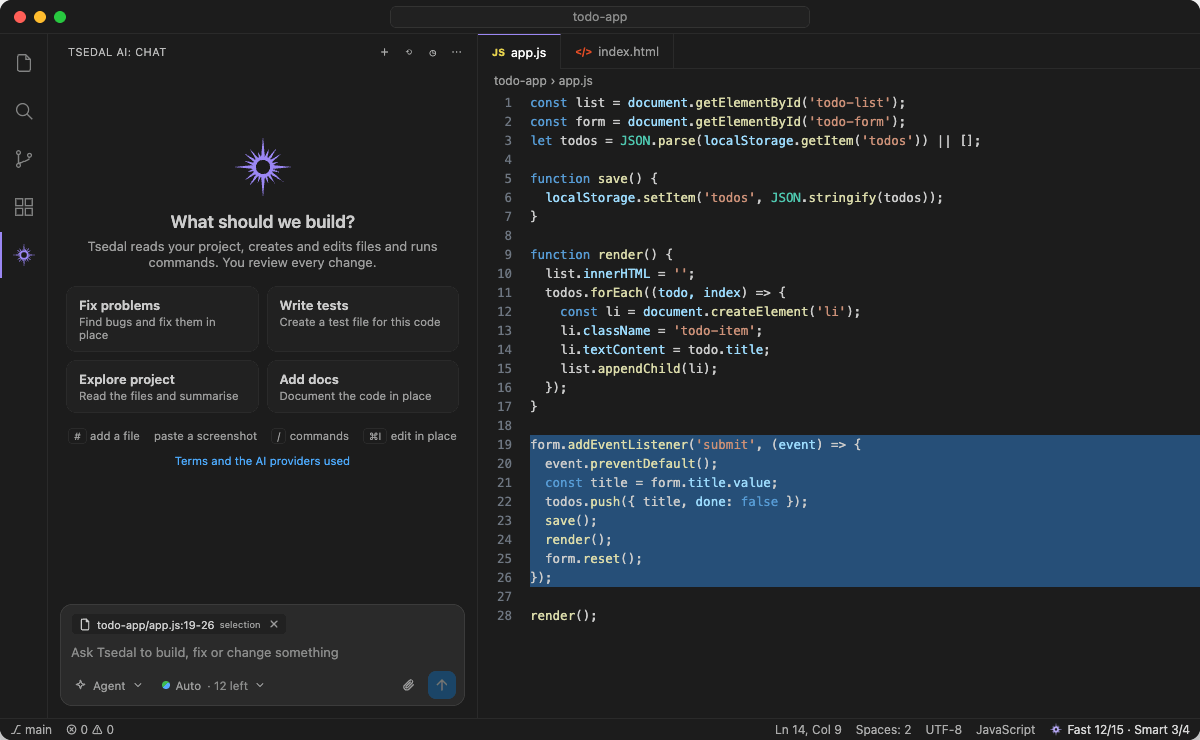Send the message with the arrow button
Viewport: 1200px width, 740px height.
[442, 685]
